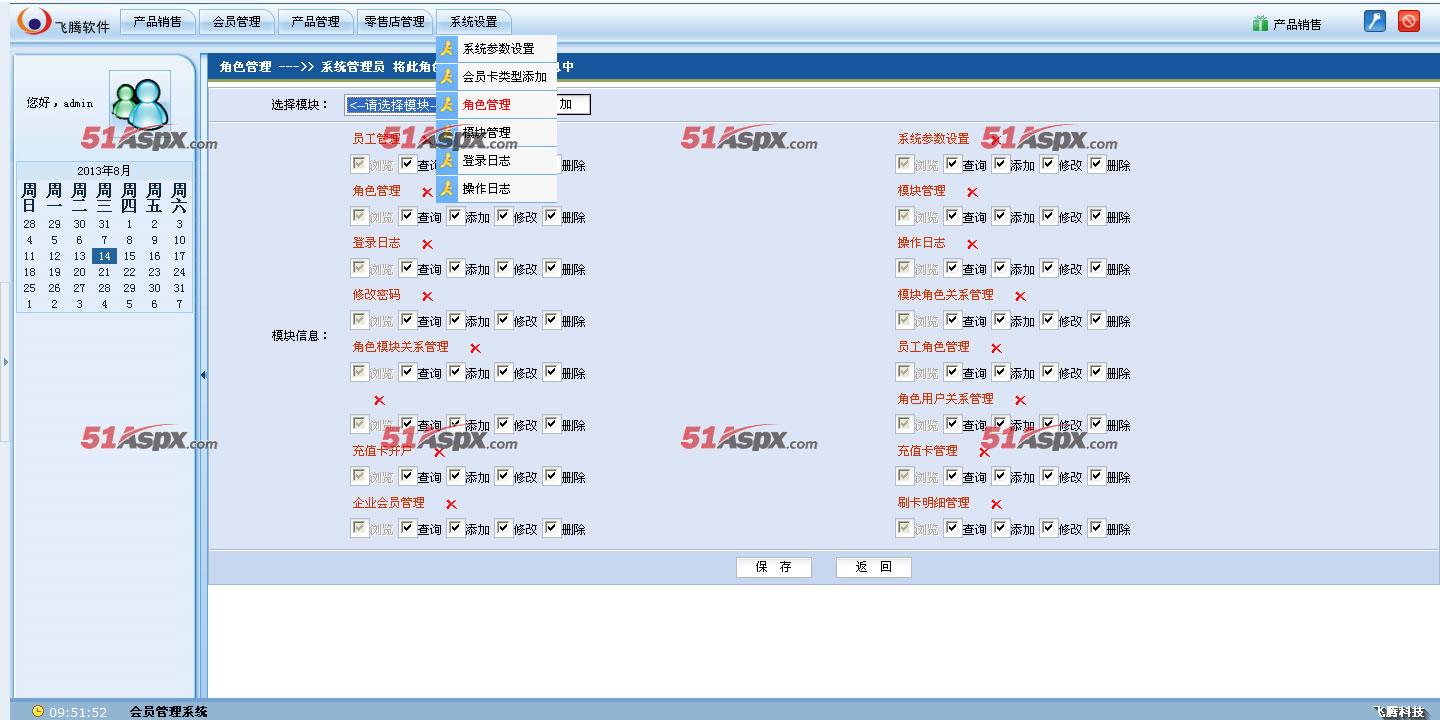Uncheck 添加 permission under 登录日志 heading
Image resolution: width=1440 pixels, height=720 pixels.
click(x=456, y=268)
